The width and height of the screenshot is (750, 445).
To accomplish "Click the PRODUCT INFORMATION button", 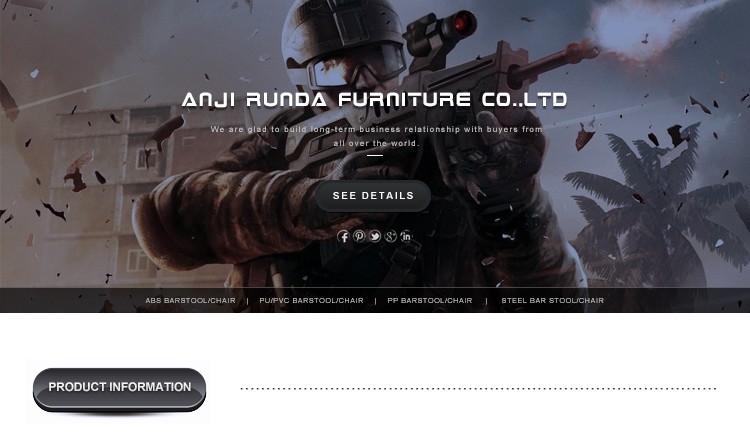I will pos(120,389).
